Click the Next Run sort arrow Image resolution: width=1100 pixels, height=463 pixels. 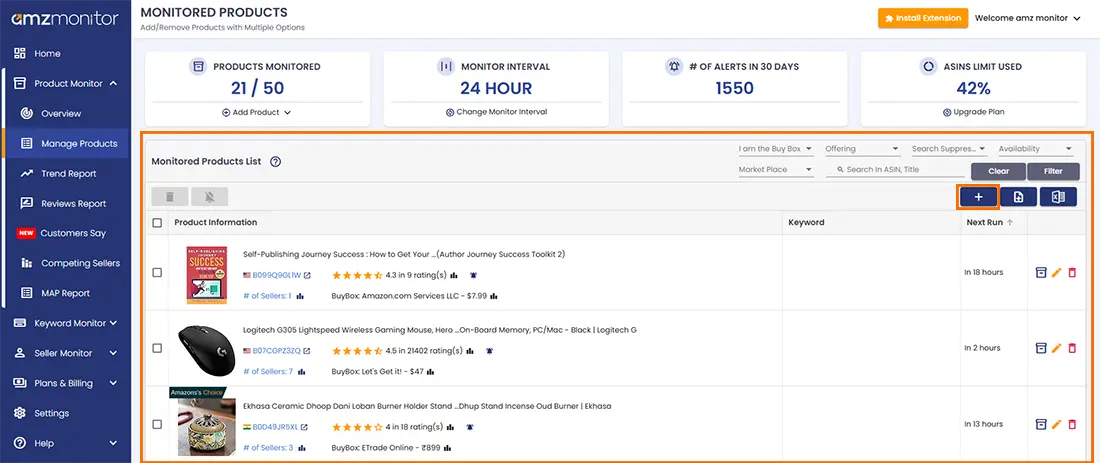click(1010, 222)
